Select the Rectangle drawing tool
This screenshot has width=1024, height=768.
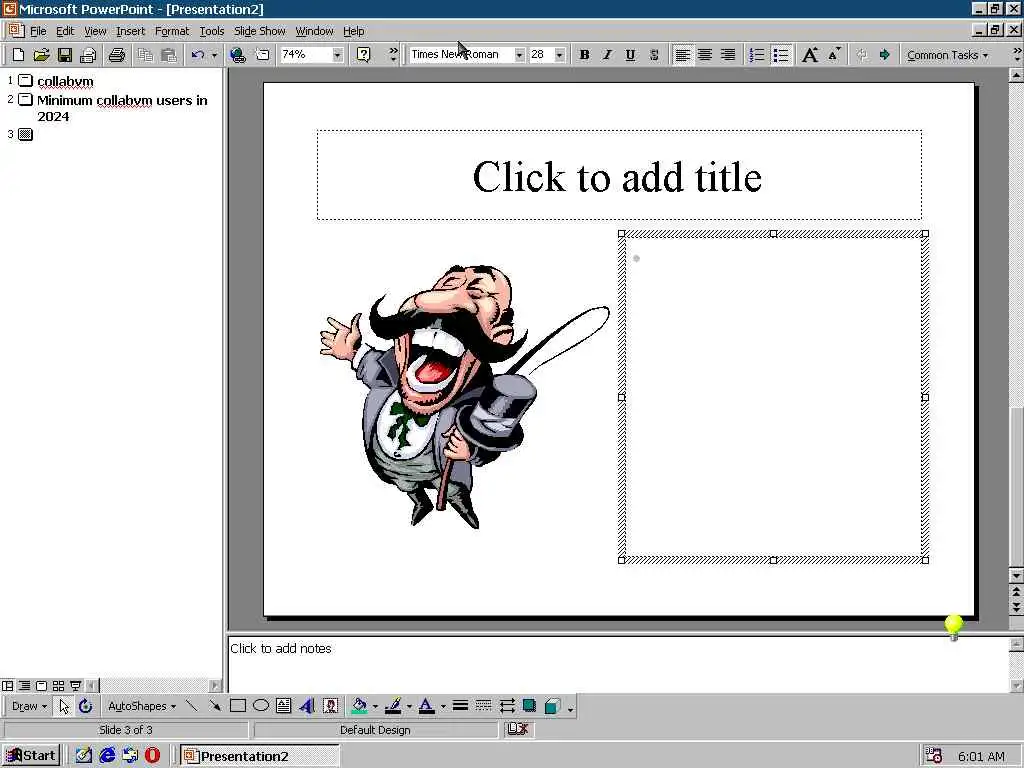pos(238,706)
